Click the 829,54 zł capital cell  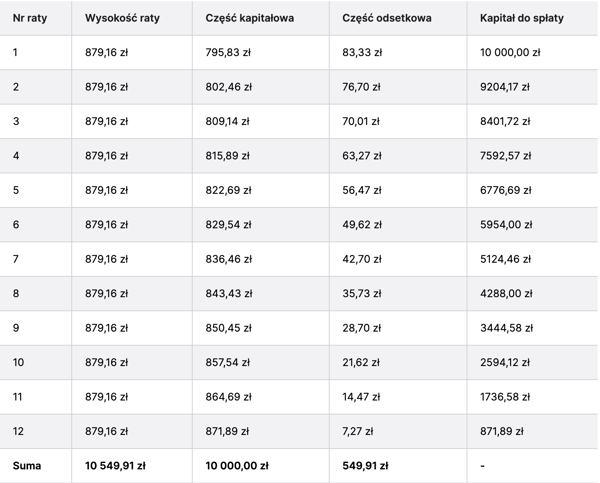pos(226,225)
